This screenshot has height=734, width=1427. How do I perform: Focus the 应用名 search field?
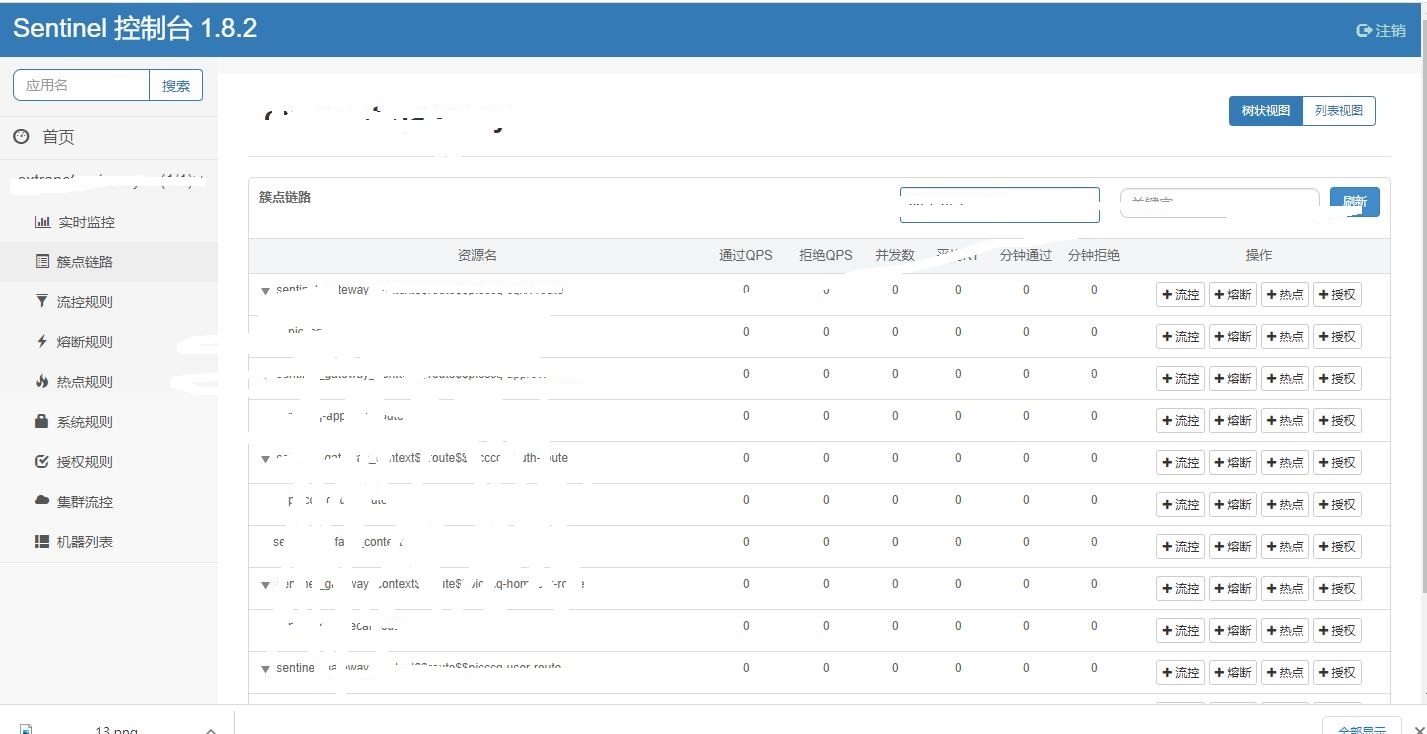(x=81, y=85)
